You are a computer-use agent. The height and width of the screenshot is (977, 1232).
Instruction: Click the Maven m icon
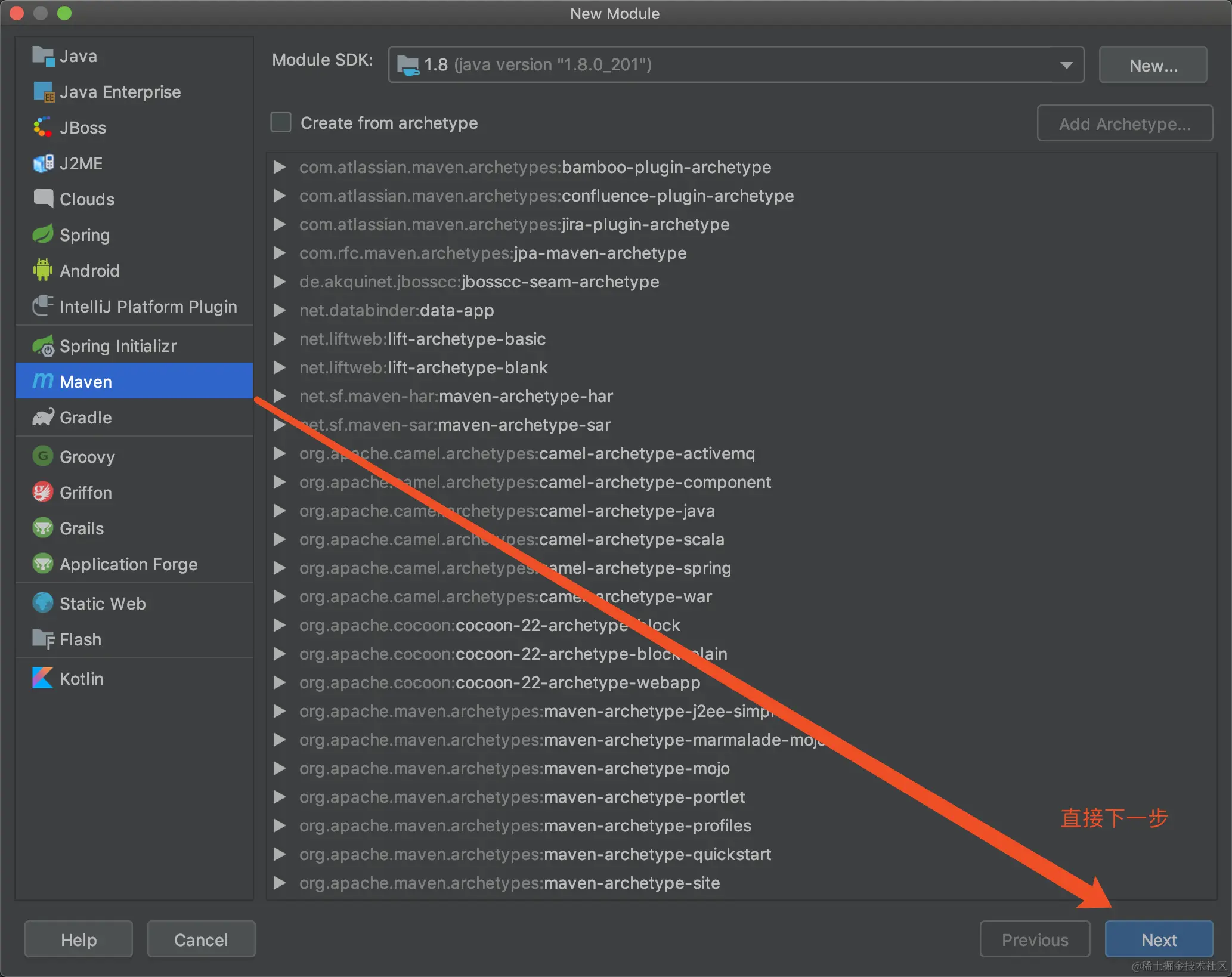click(x=43, y=381)
